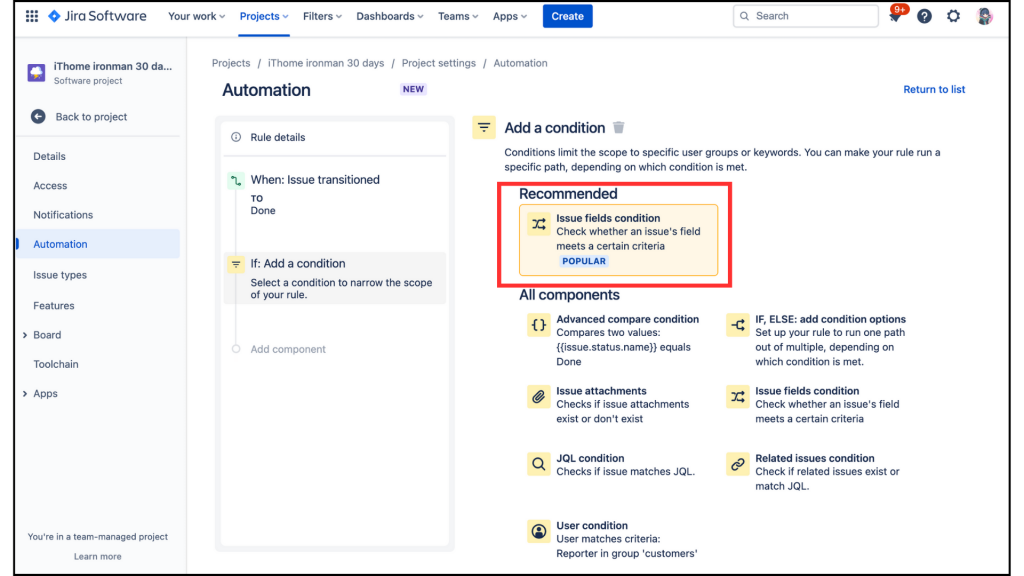The image size is (1024, 576).
Task: Open the Apps dropdown in top navigation
Action: 509,16
